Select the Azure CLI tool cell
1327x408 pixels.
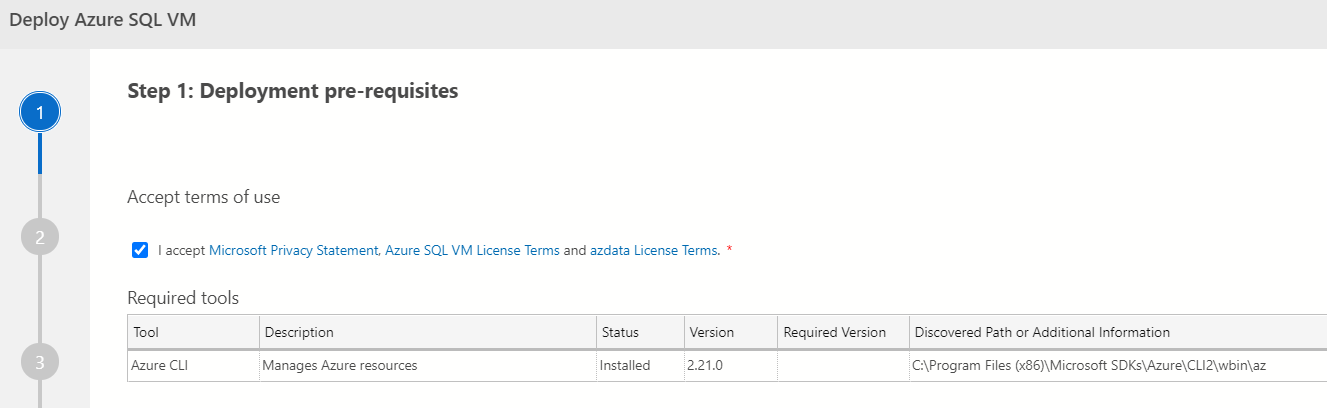[x=160, y=366]
